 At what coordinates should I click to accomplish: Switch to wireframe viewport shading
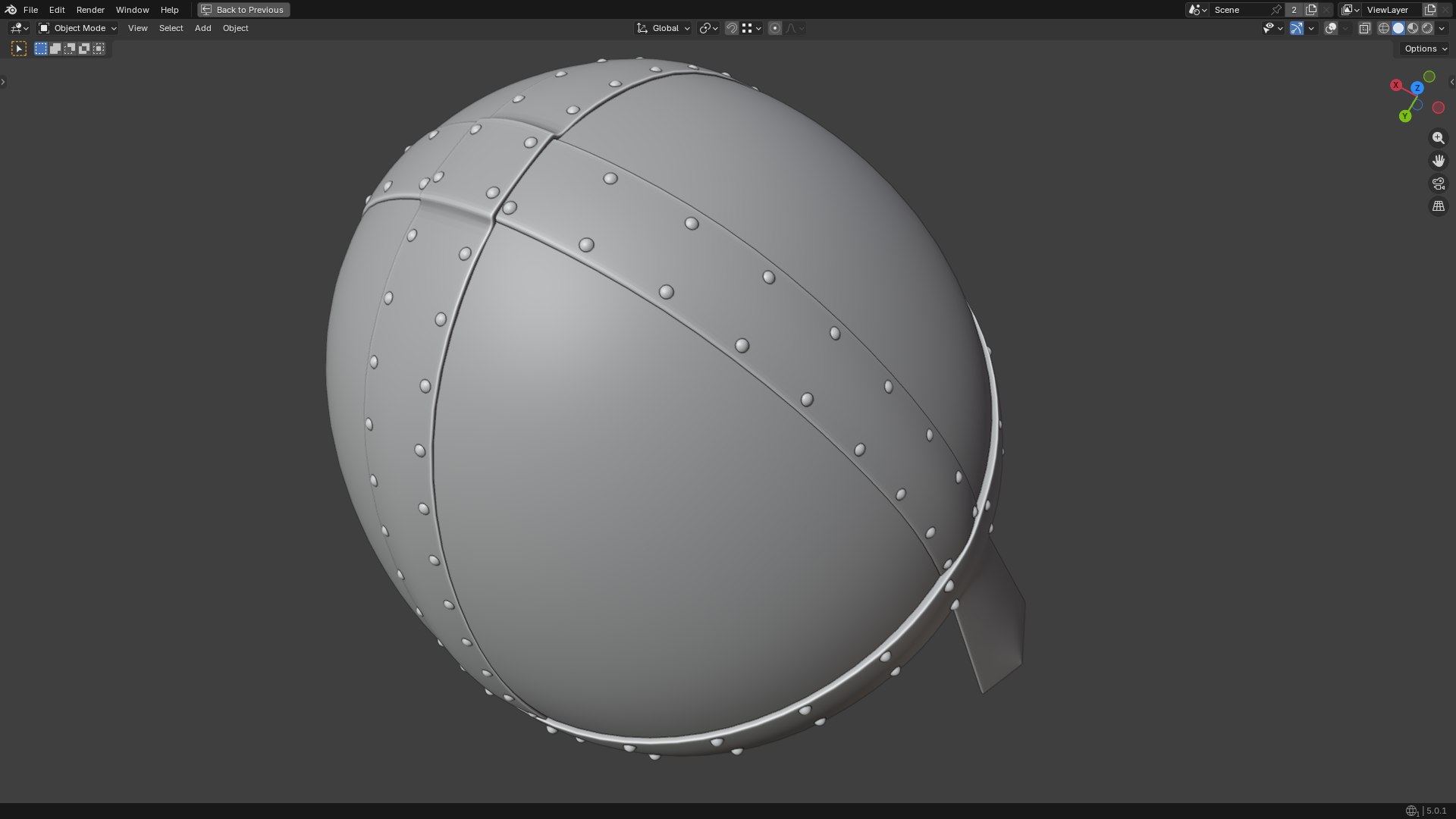tap(1384, 28)
